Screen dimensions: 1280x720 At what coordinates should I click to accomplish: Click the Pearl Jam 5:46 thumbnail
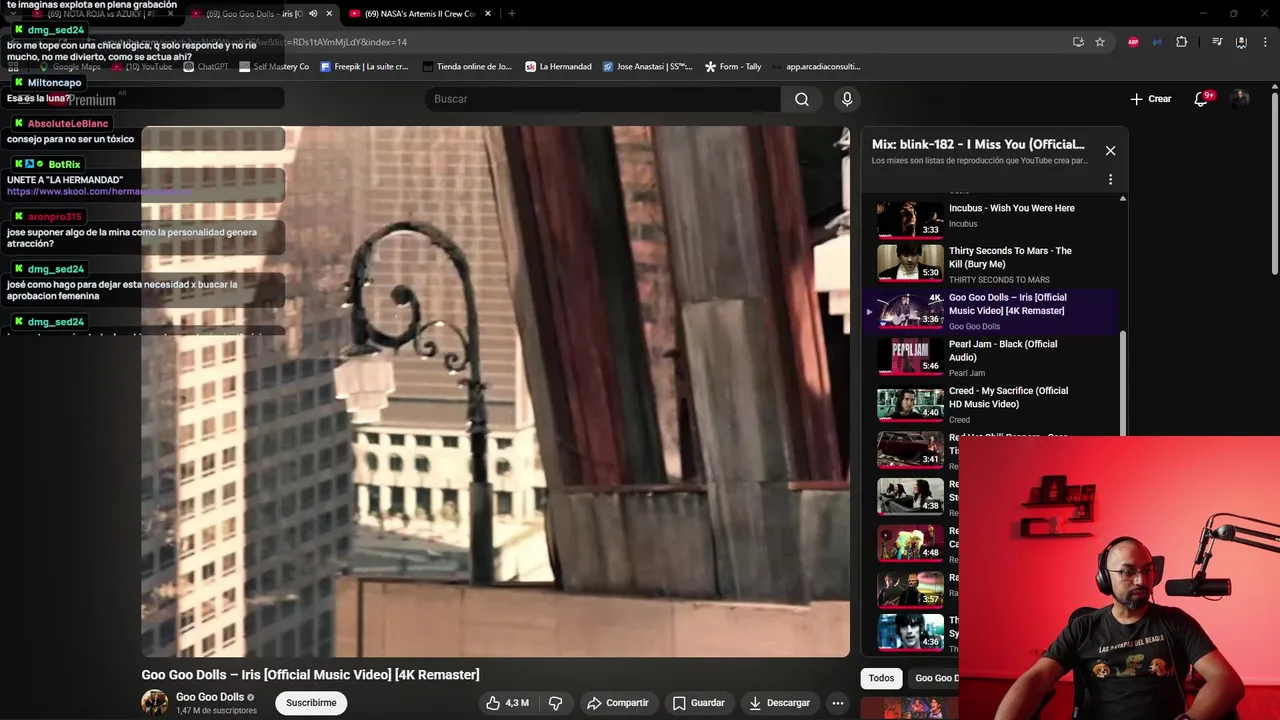point(910,357)
